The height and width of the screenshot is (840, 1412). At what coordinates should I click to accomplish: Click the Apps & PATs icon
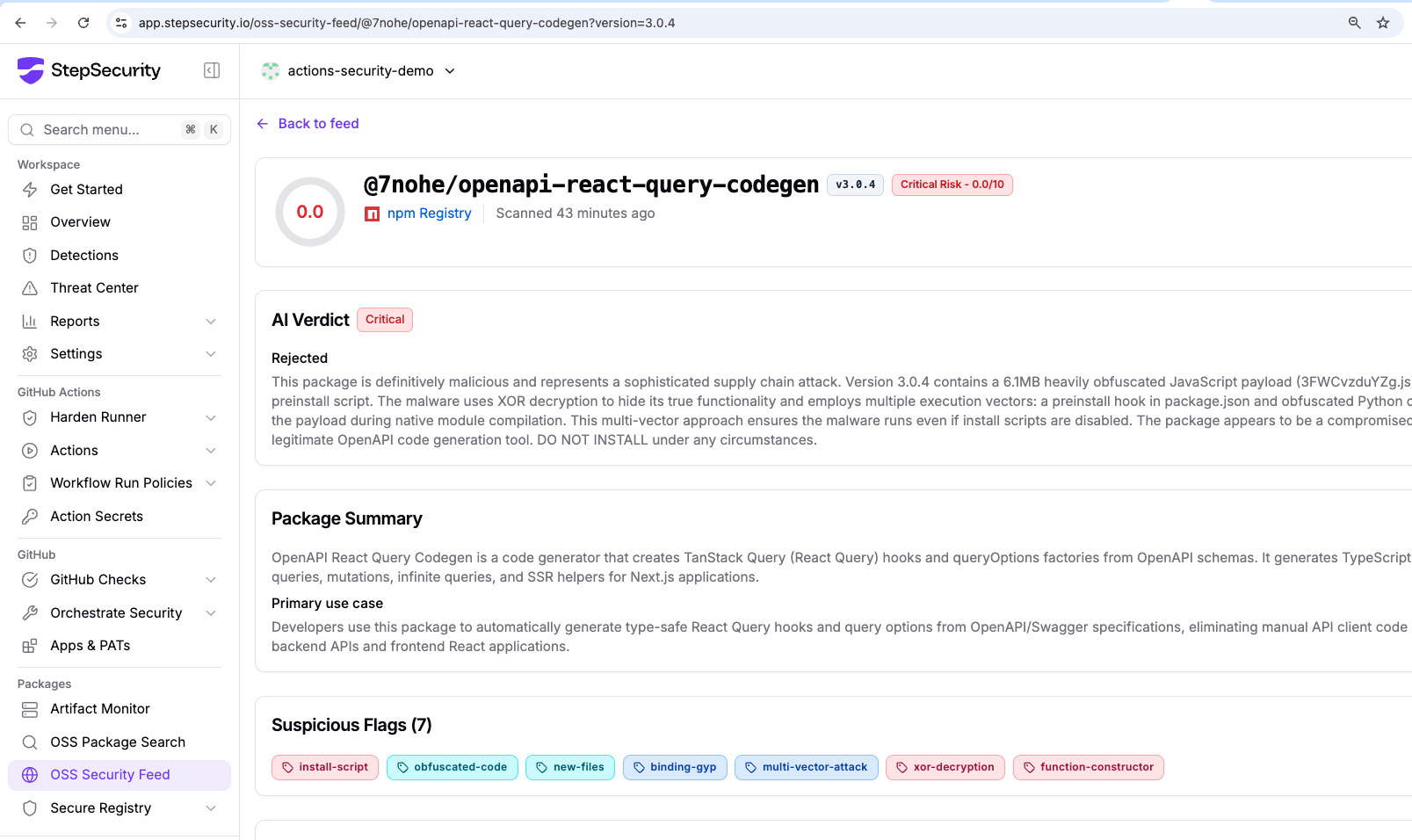(30, 646)
